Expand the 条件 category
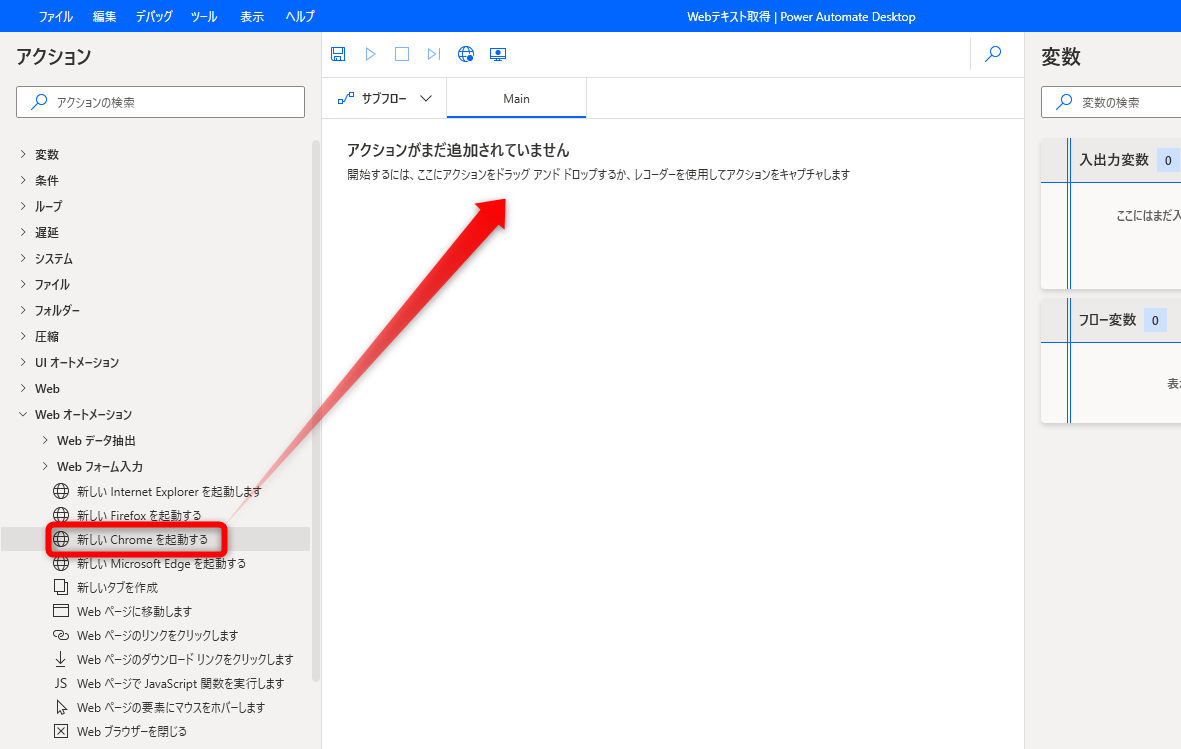 [x=46, y=180]
